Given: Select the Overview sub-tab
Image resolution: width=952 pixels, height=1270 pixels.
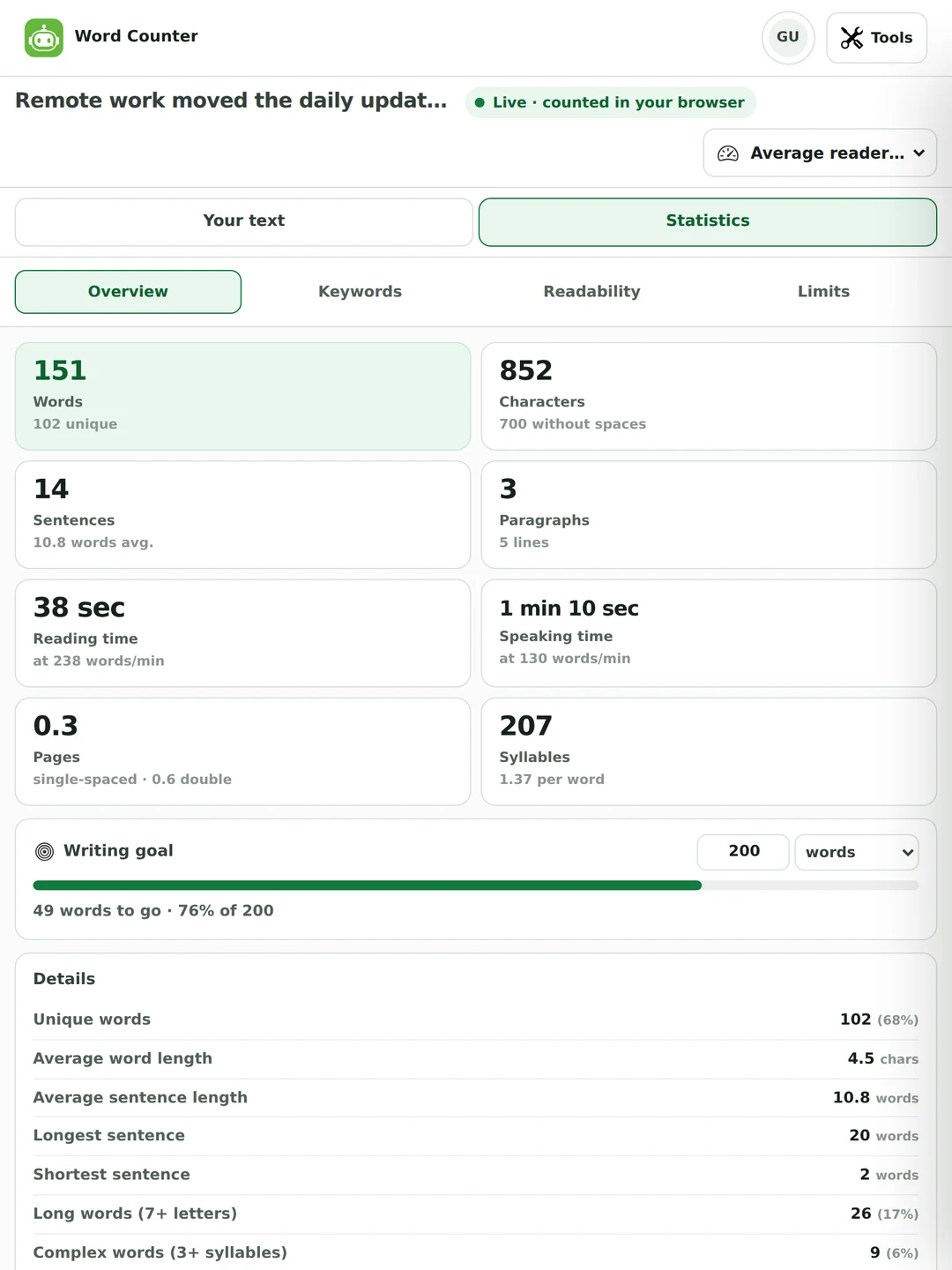Looking at the screenshot, I should coord(128,292).
